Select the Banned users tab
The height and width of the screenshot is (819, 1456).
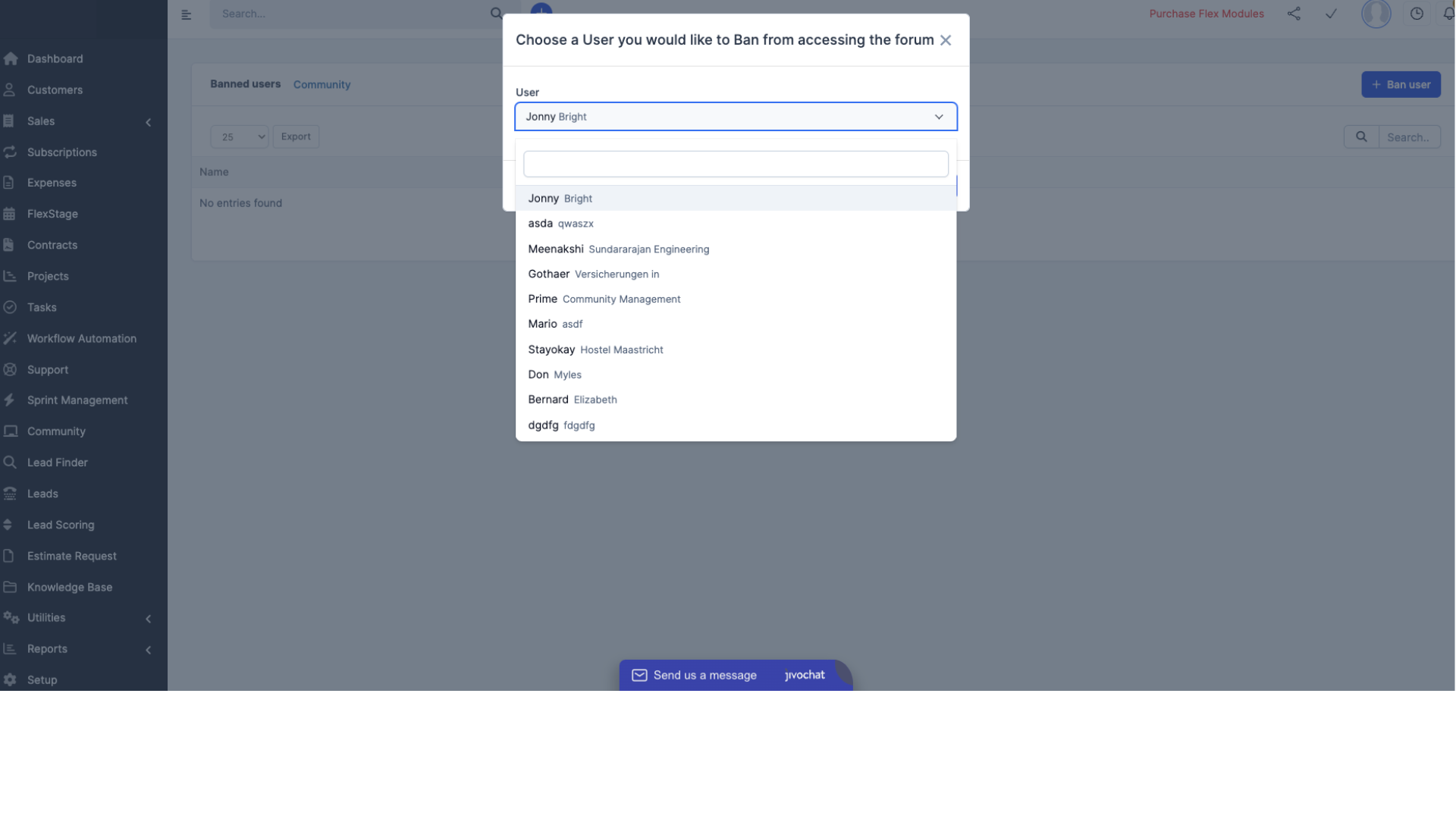click(244, 84)
